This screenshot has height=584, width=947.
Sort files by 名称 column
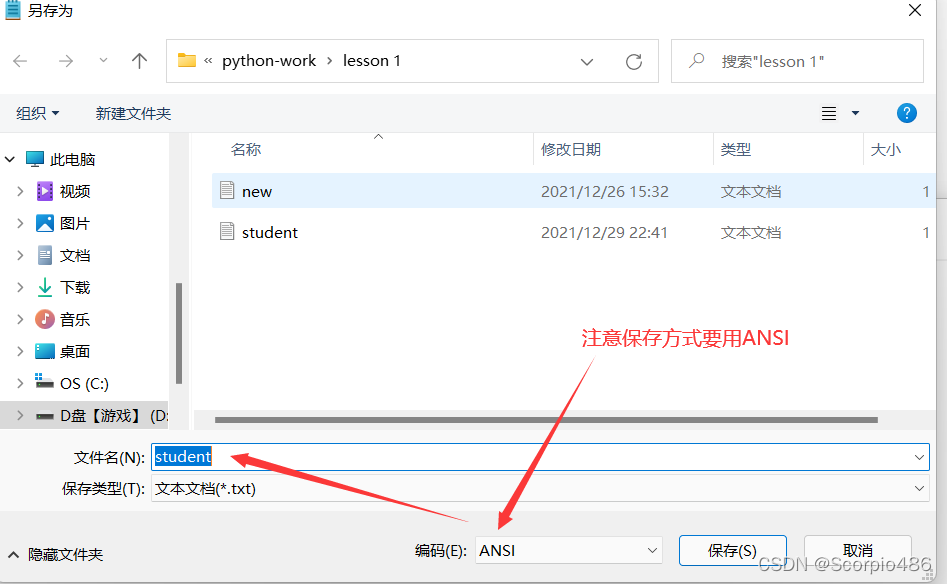point(246,149)
